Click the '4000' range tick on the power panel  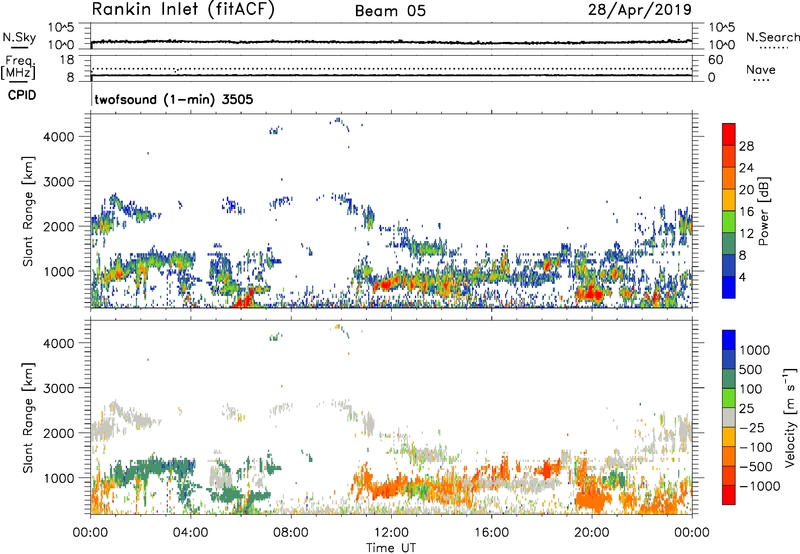pos(59,137)
